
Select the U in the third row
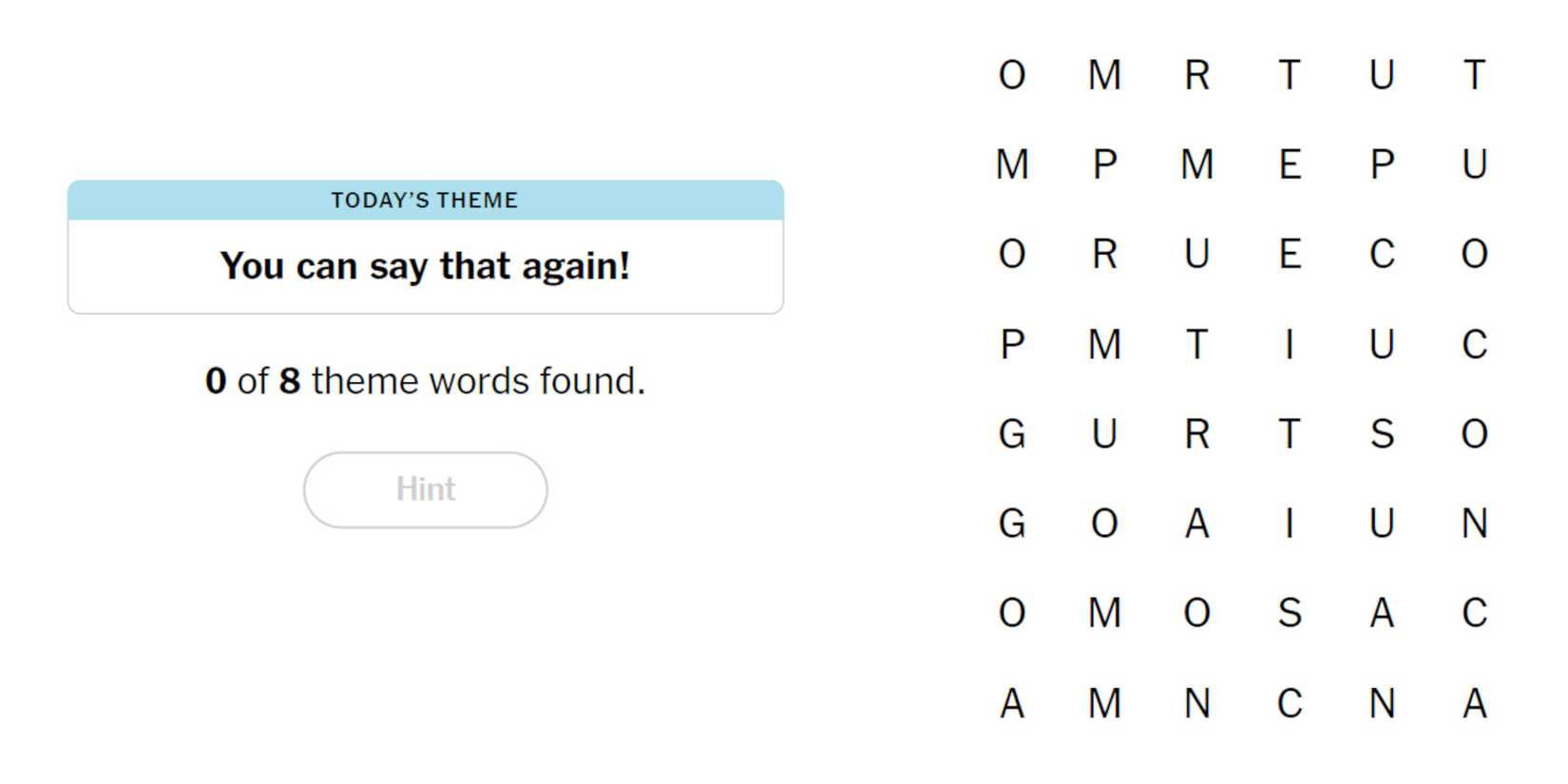1197,253
